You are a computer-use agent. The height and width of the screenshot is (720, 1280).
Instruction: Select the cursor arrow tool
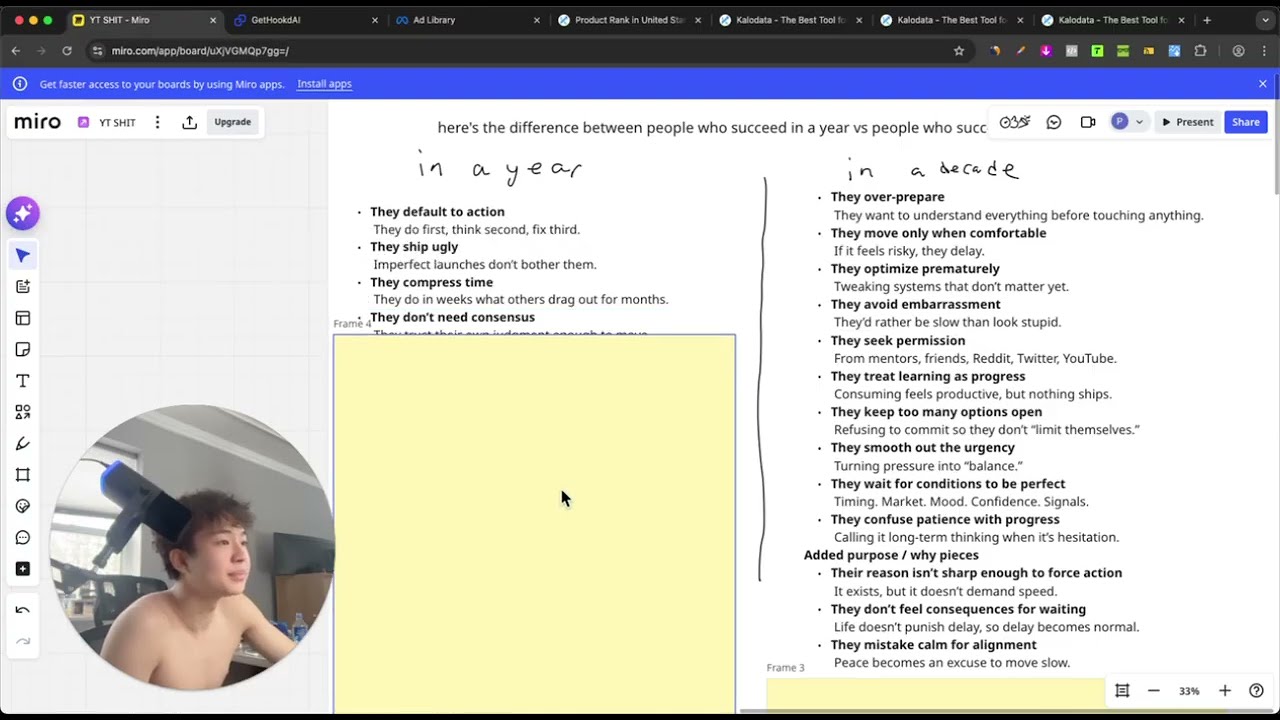[x=22, y=256]
